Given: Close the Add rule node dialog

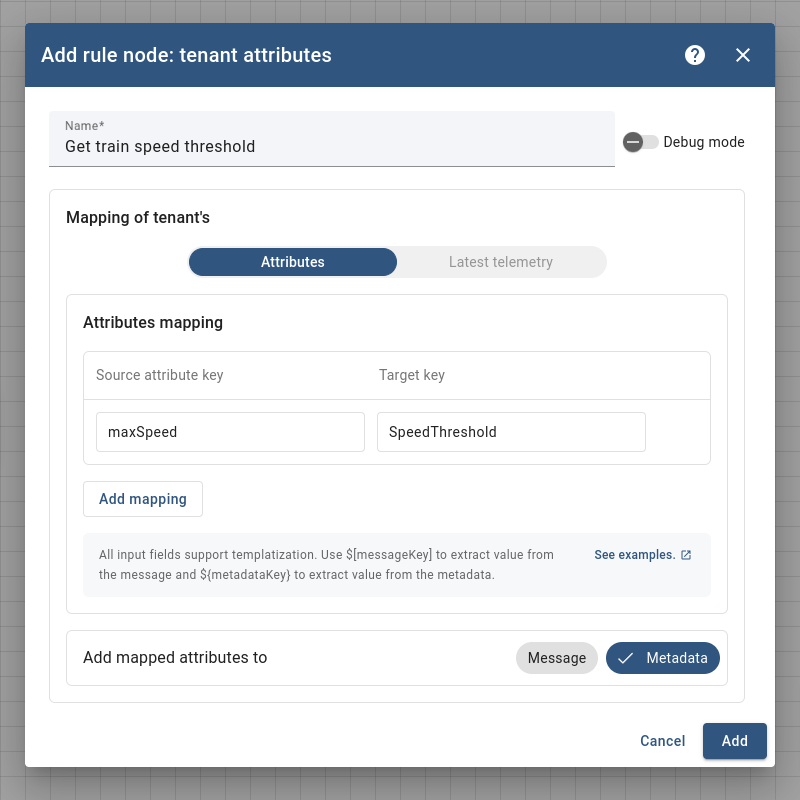Looking at the screenshot, I should [x=743, y=55].
